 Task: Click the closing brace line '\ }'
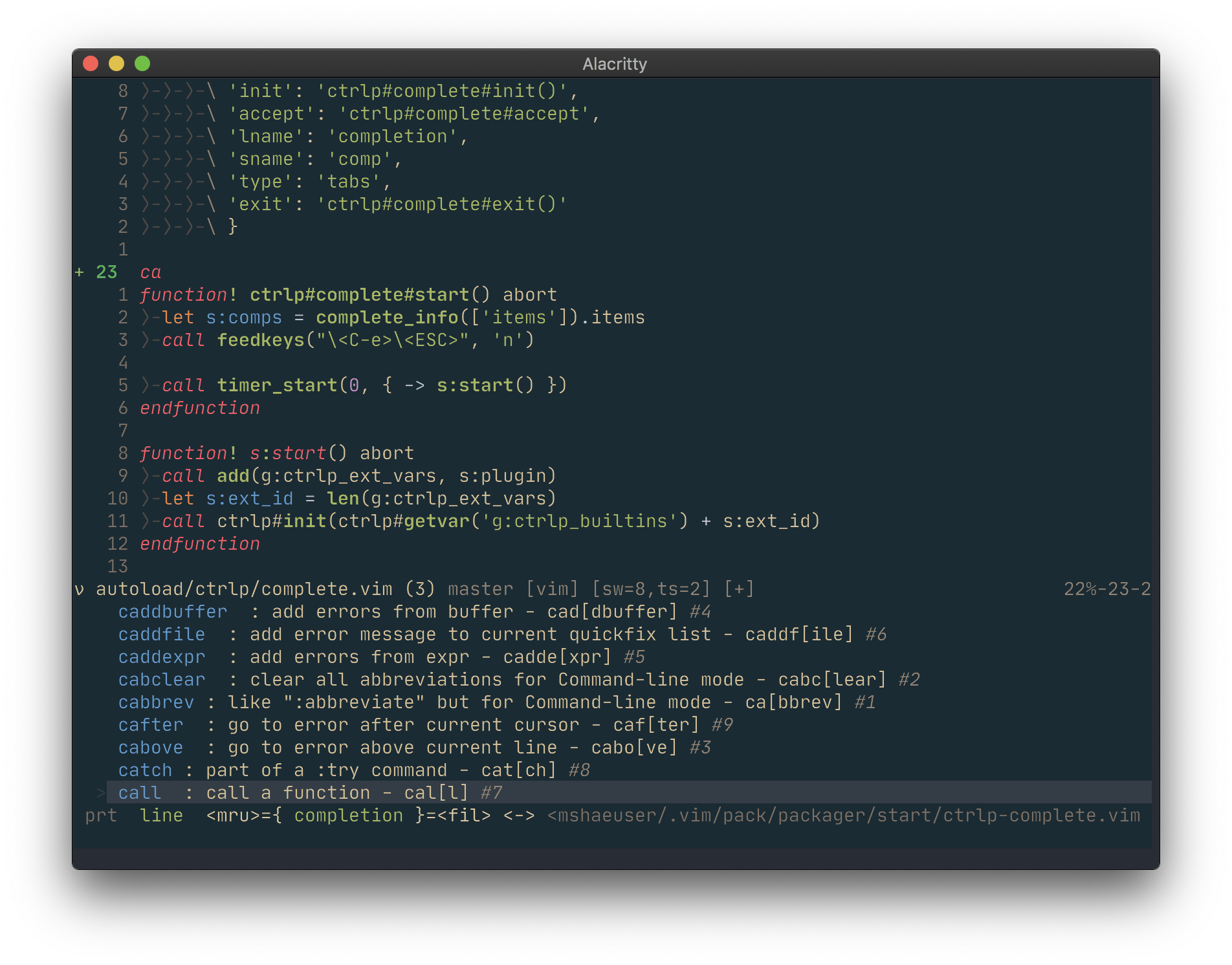point(189,227)
